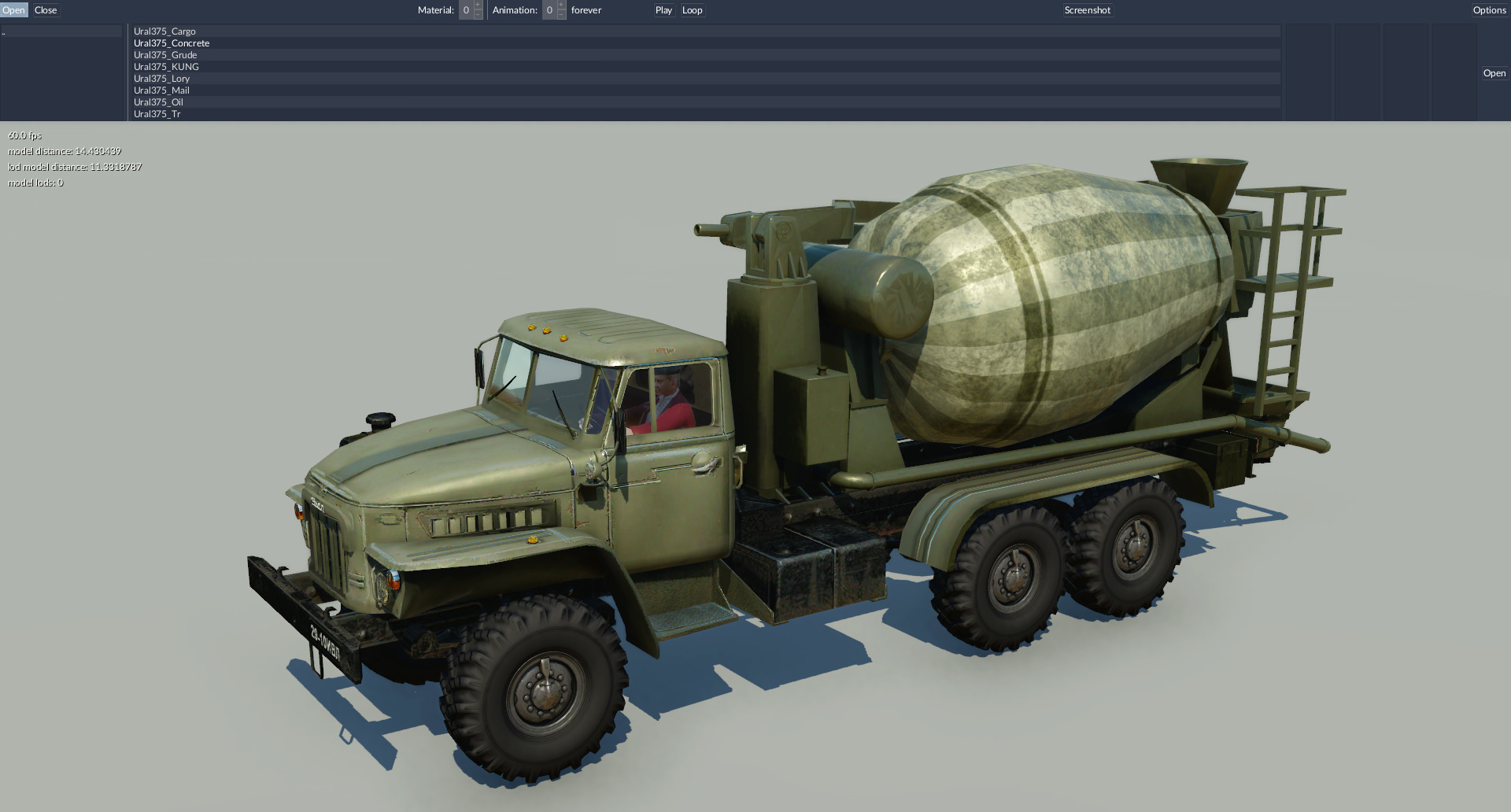Click the Material number field
1511x812 pixels.
466,10
